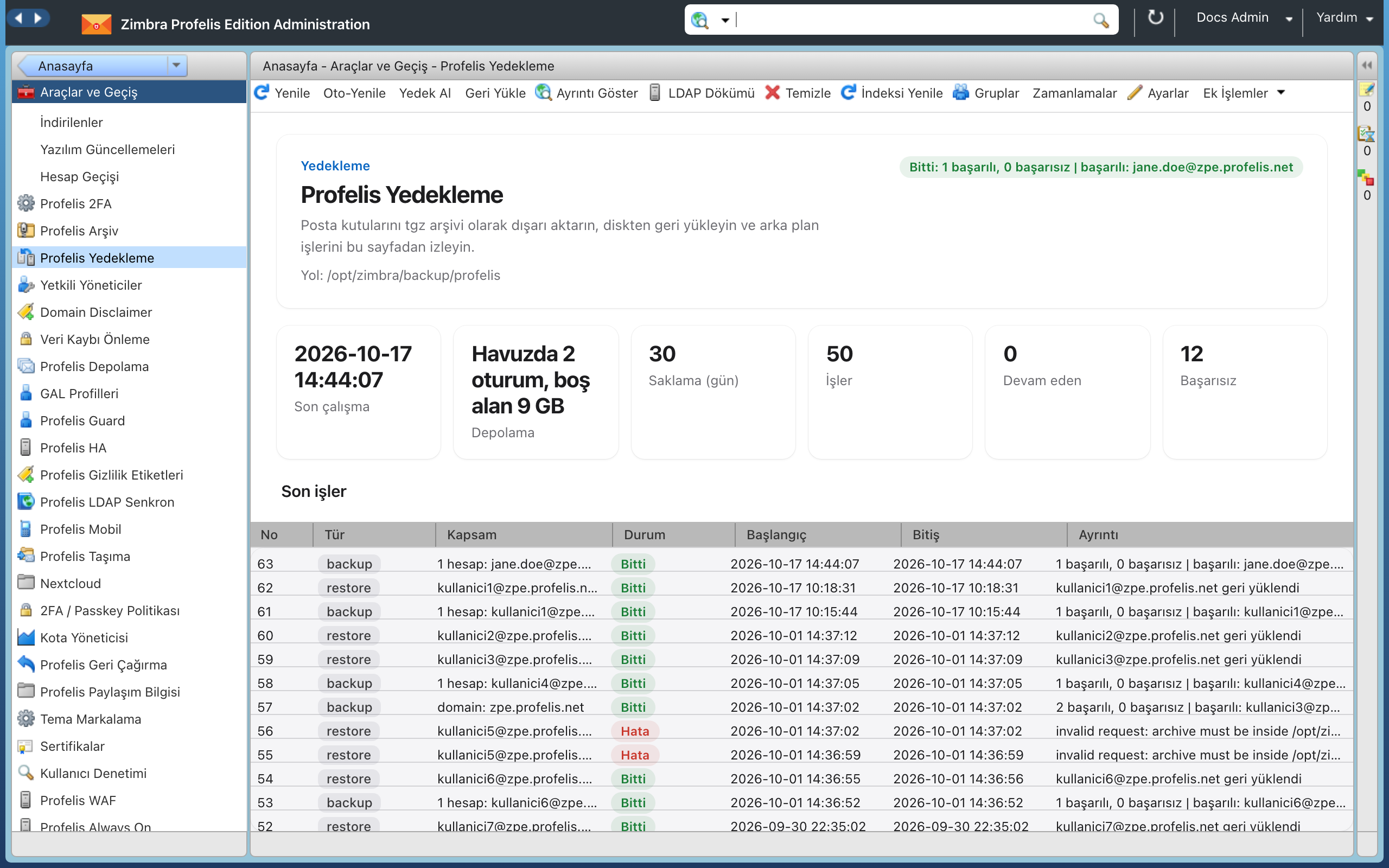Screen dimensions: 1389x868
Task: Click Yedek Al toolbar button
Action: coord(425,93)
